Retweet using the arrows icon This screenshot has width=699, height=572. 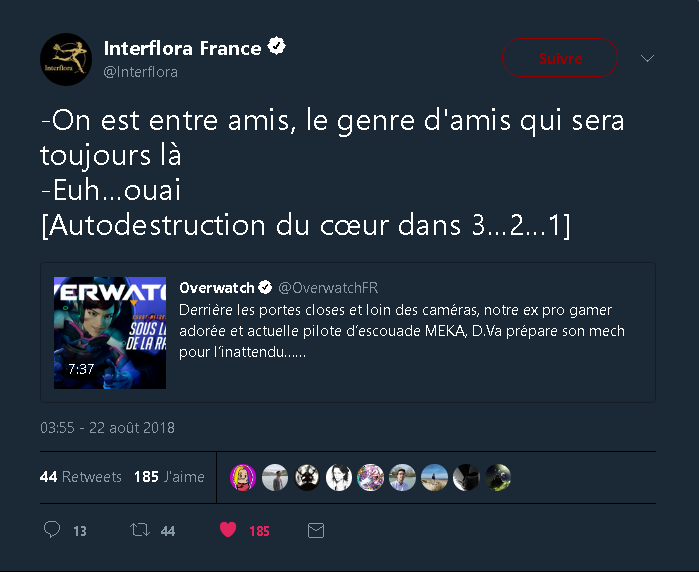[x=140, y=530]
